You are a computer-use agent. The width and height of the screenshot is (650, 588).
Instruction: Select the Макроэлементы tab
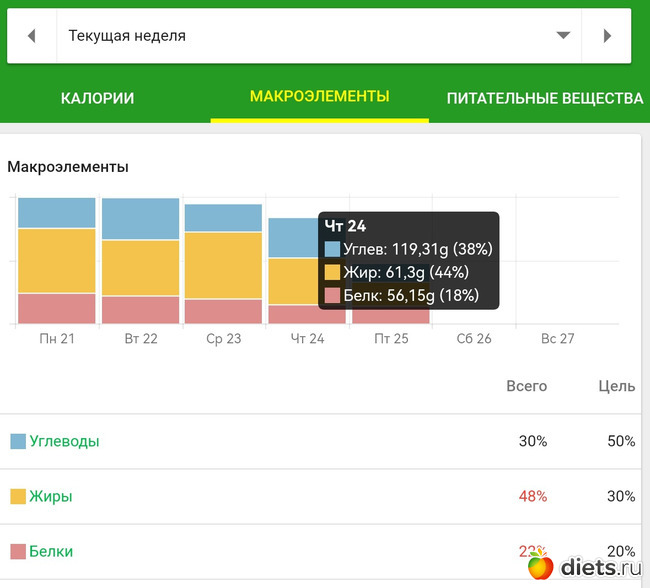pos(319,97)
